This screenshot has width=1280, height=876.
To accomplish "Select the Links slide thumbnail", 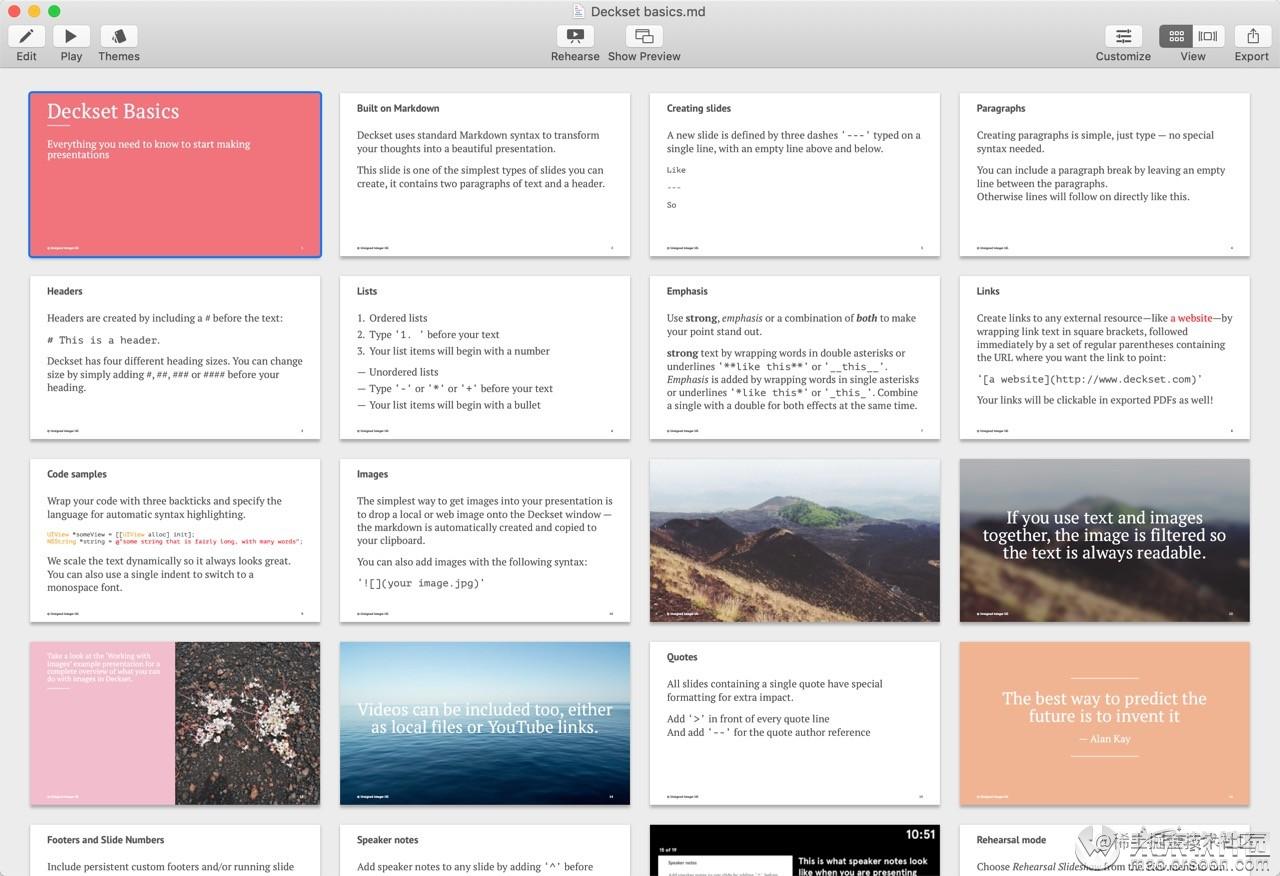I will pyautogui.click(x=1105, y=358).
